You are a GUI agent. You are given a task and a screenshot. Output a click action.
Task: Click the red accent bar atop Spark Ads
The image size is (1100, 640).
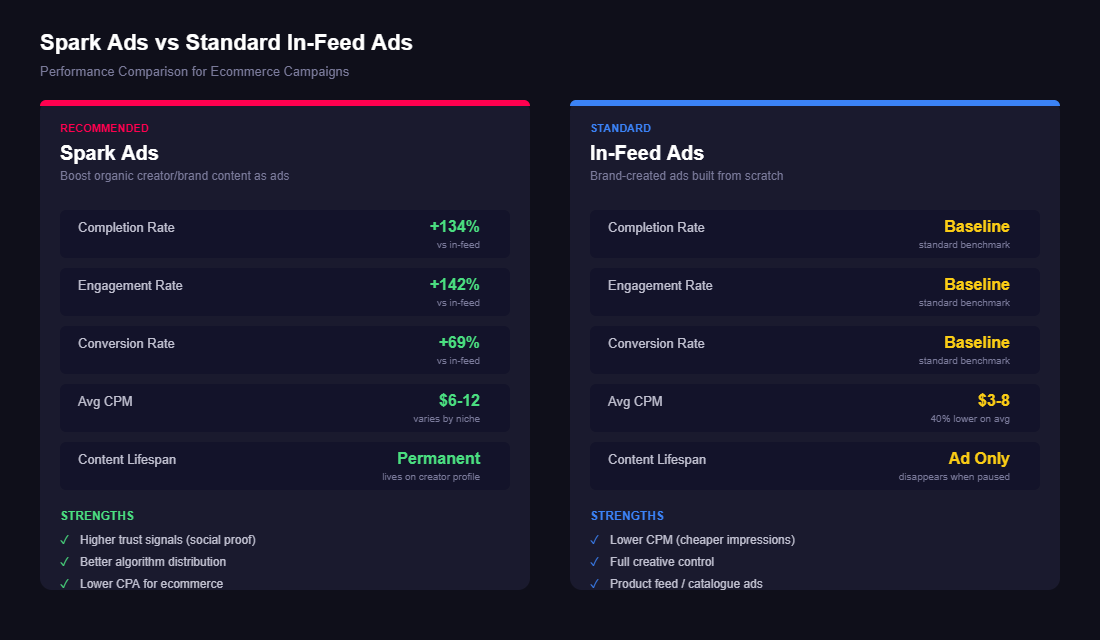click(x=284, y=102)
